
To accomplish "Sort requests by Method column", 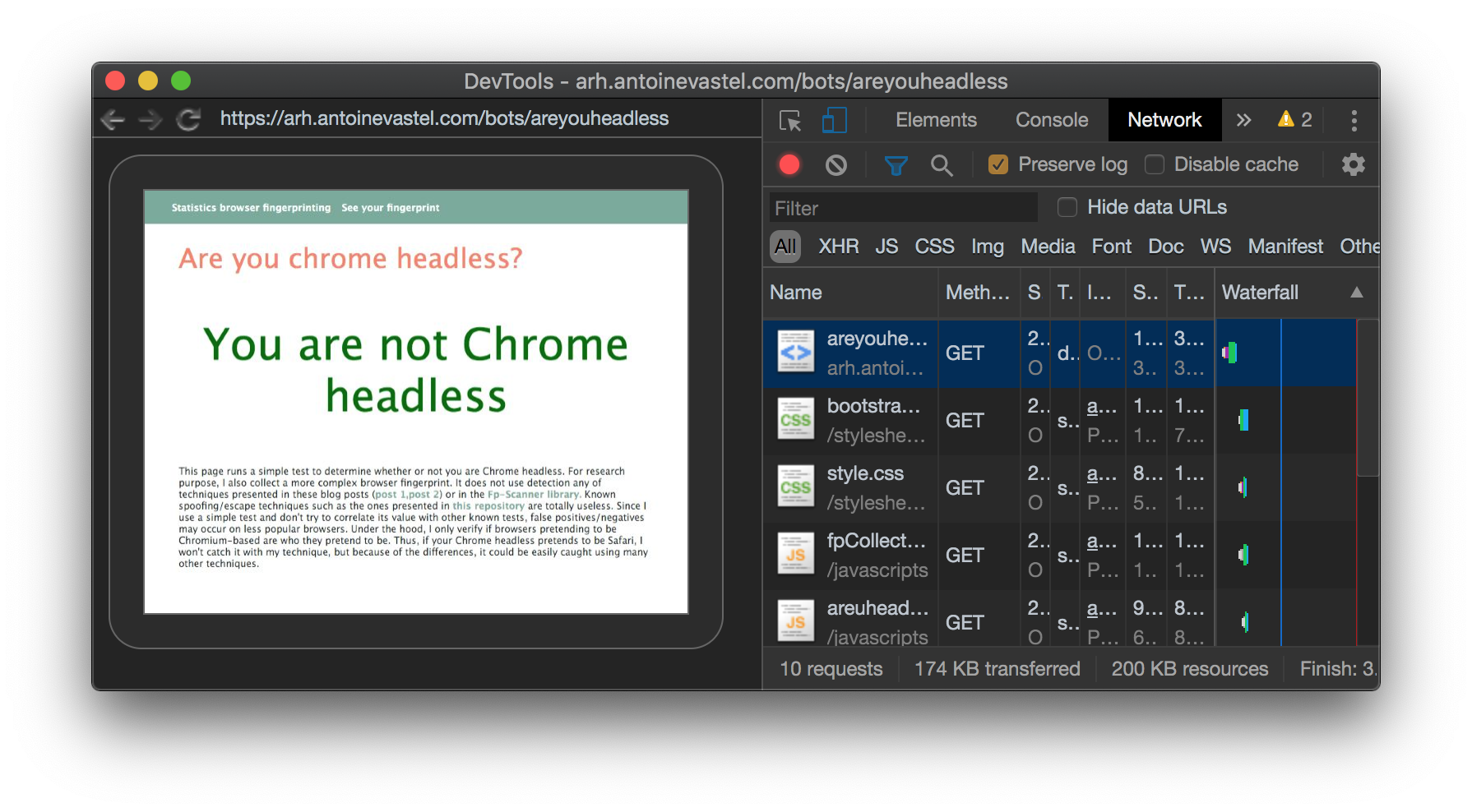I will [979, 293].
